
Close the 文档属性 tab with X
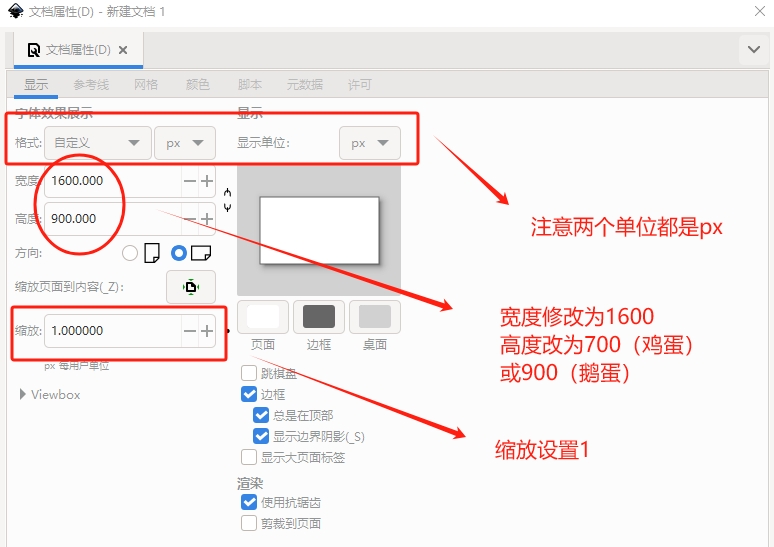(123, 50)
